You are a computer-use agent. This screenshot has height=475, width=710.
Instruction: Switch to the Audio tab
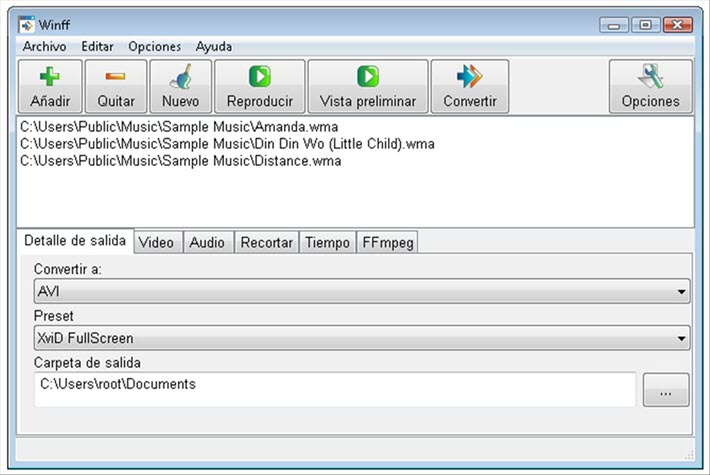207,242
